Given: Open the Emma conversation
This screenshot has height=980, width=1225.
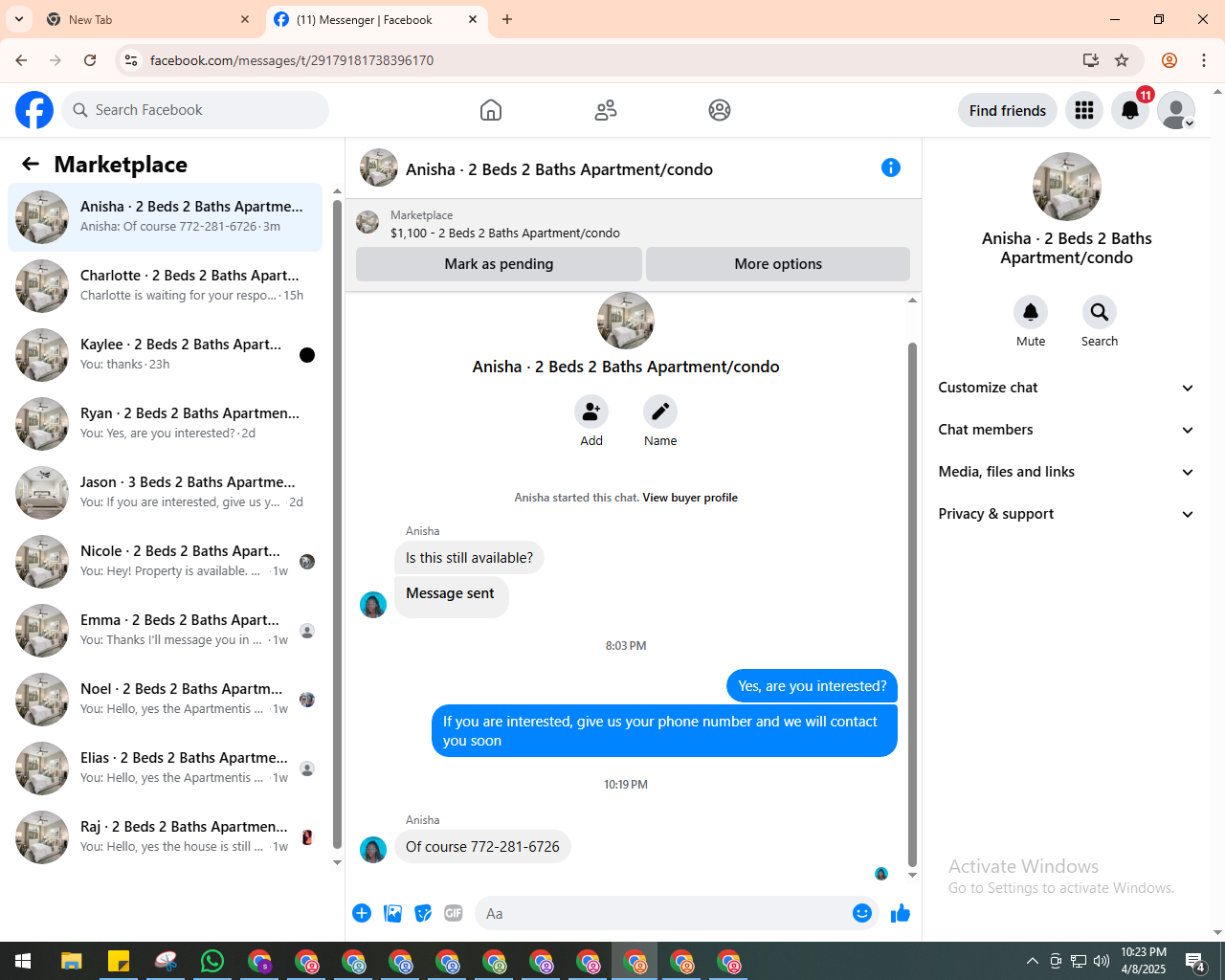Looking at the screenshot, I should pos(165,631).
